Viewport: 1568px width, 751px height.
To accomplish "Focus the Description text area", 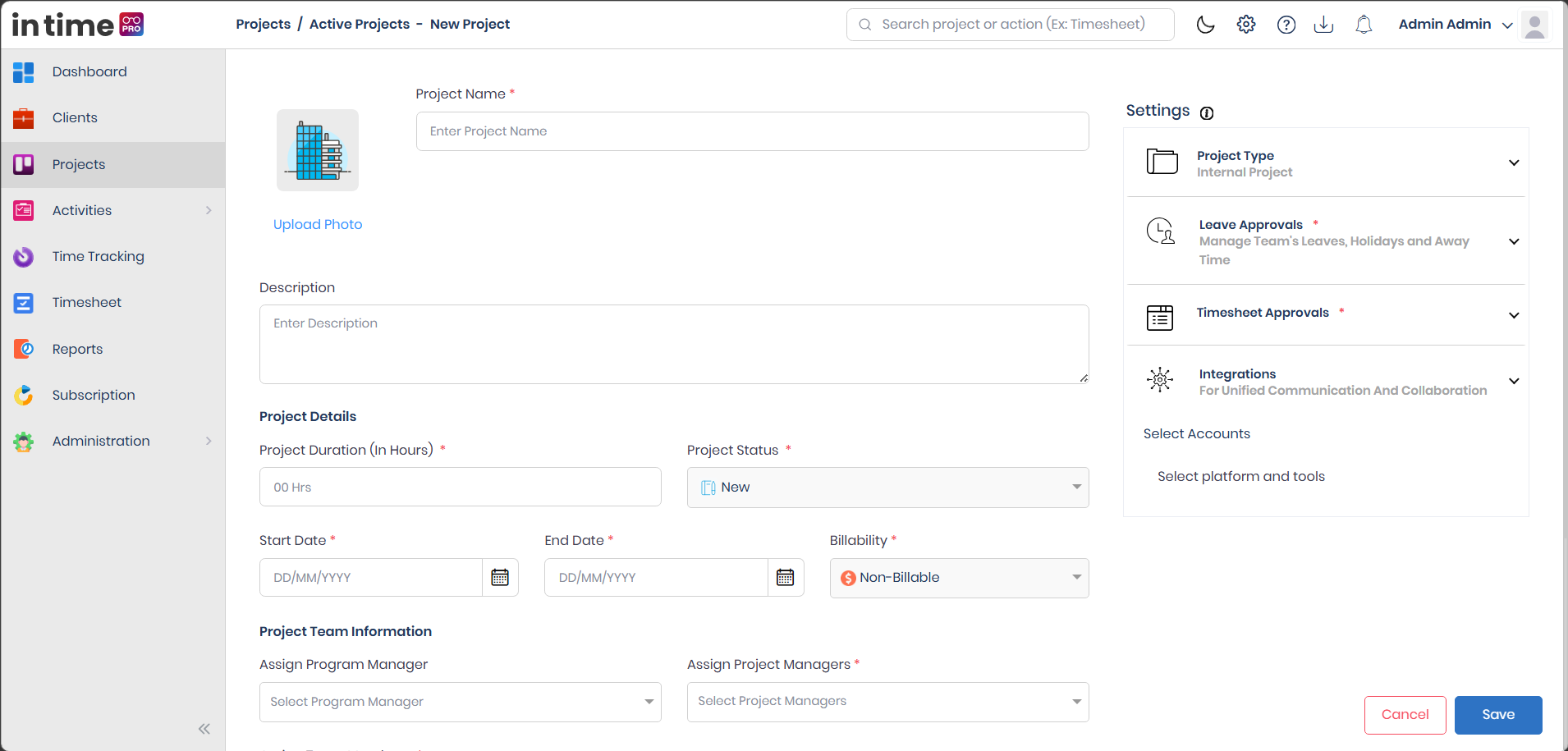I will pyautogui.click(x=674, y=344).
